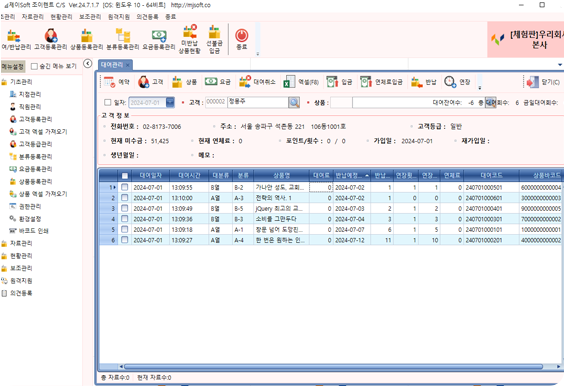Viewport: 565px width, 387px height.
Task: Click the 메뉴설정 button
Action: [x=13, y=66]
